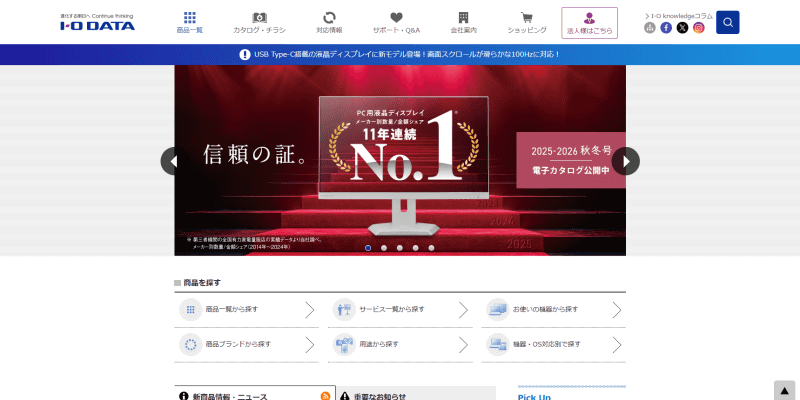Image resolution: width=800 pixels, height=400 pixels.
Task: Click the I-O DATA logo
Action: 97,22
